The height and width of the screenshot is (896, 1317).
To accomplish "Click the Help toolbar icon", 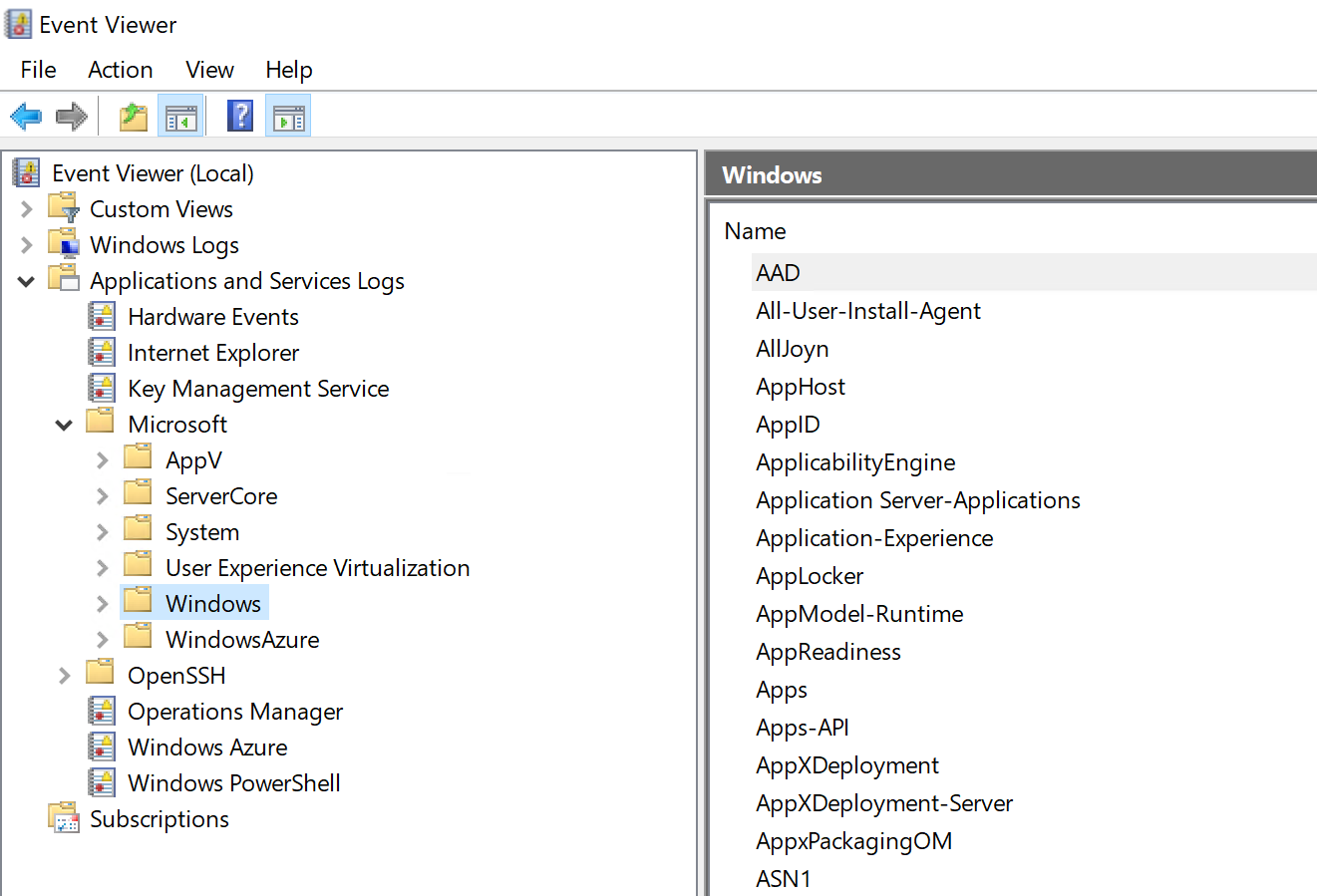I will (240, 116).
